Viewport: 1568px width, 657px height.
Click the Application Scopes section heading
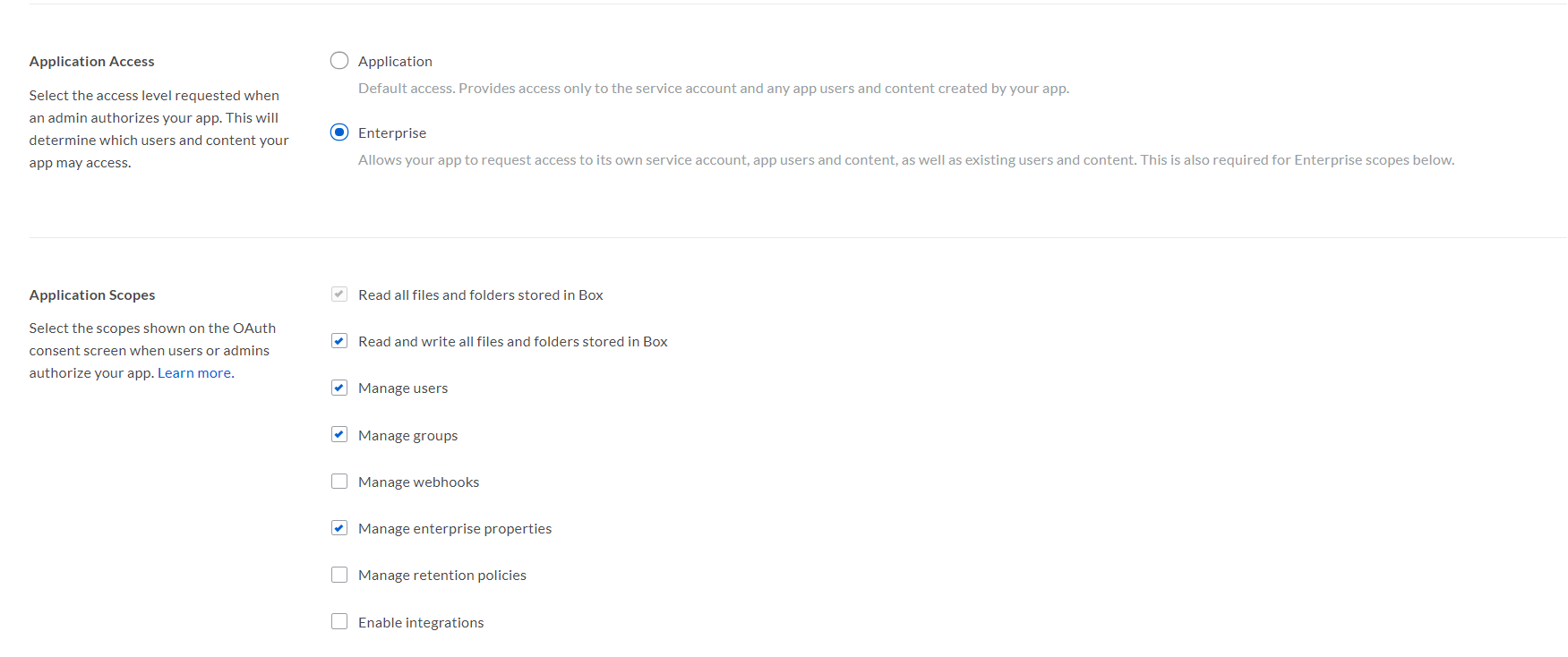(x=92, y=295)
